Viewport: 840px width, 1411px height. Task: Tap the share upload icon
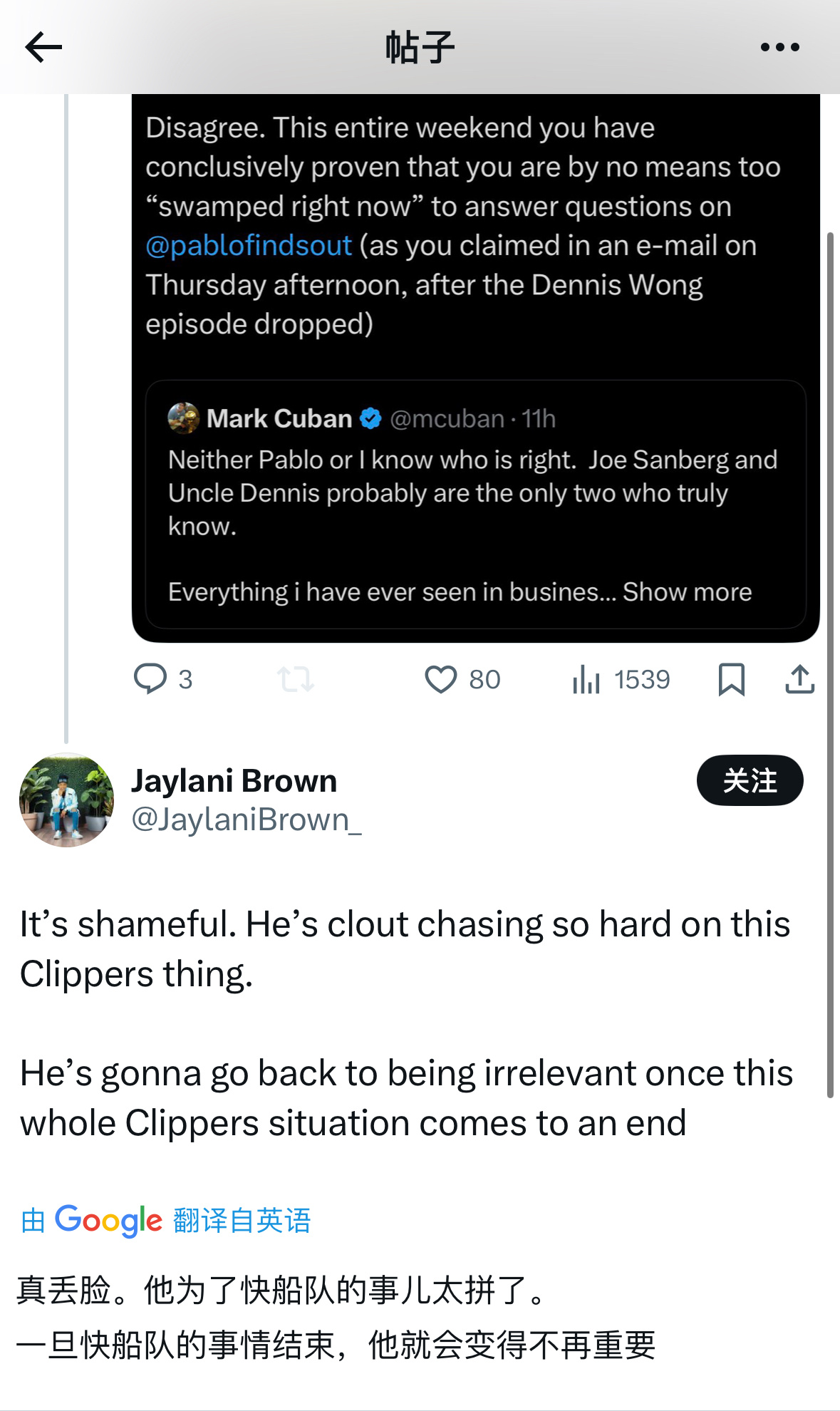coord(799,679)
